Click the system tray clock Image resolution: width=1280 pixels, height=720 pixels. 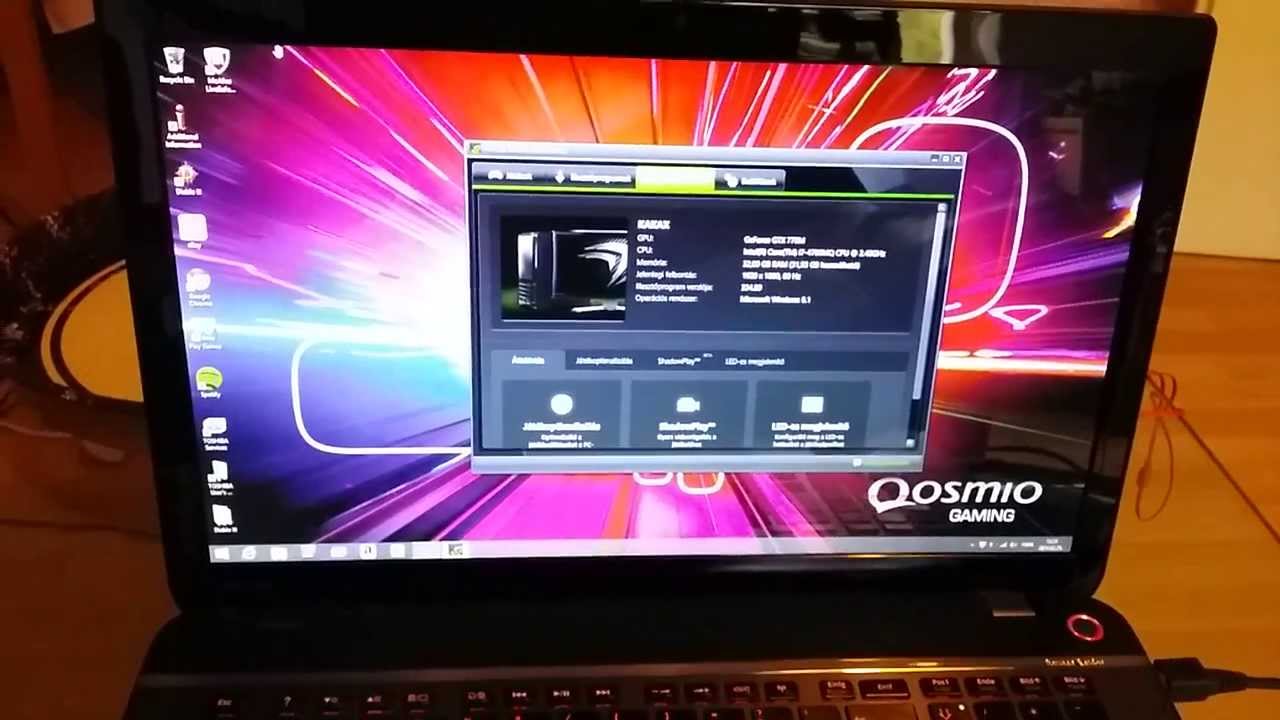[1052, 545]
